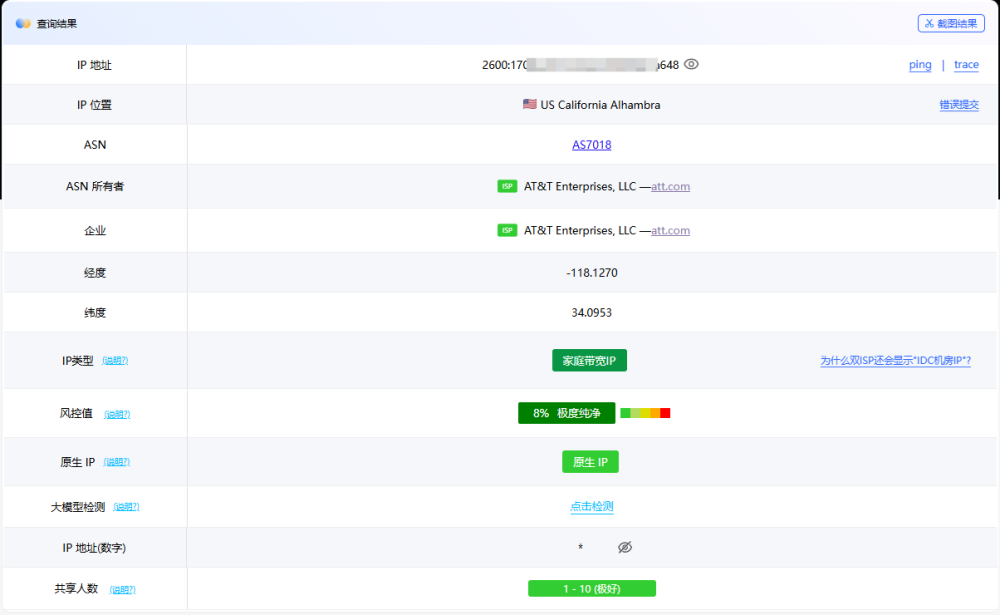This screenshot has height=615, width=1000.
Task: Click the US flag icon in IP 位置 row
Action: 530,104
